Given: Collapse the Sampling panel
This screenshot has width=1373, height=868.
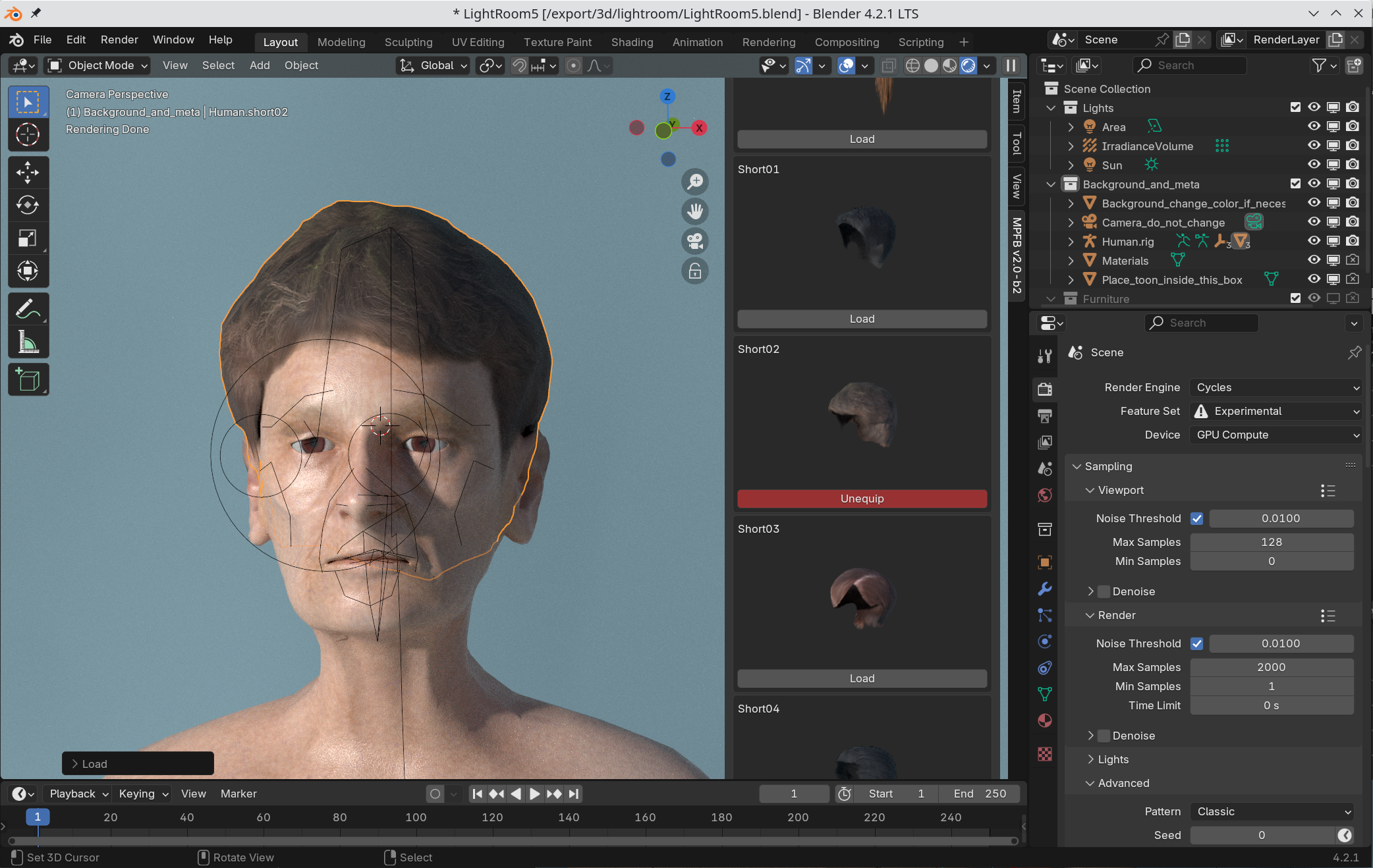Looking at the screenshot, I should tap(1108, 466).
